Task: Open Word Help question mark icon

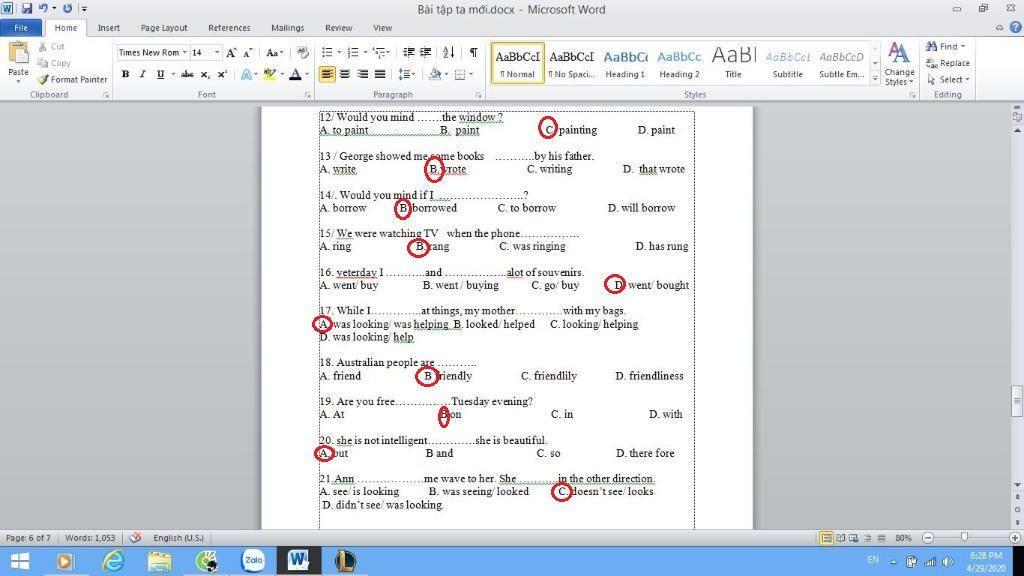Action: 1016,27
